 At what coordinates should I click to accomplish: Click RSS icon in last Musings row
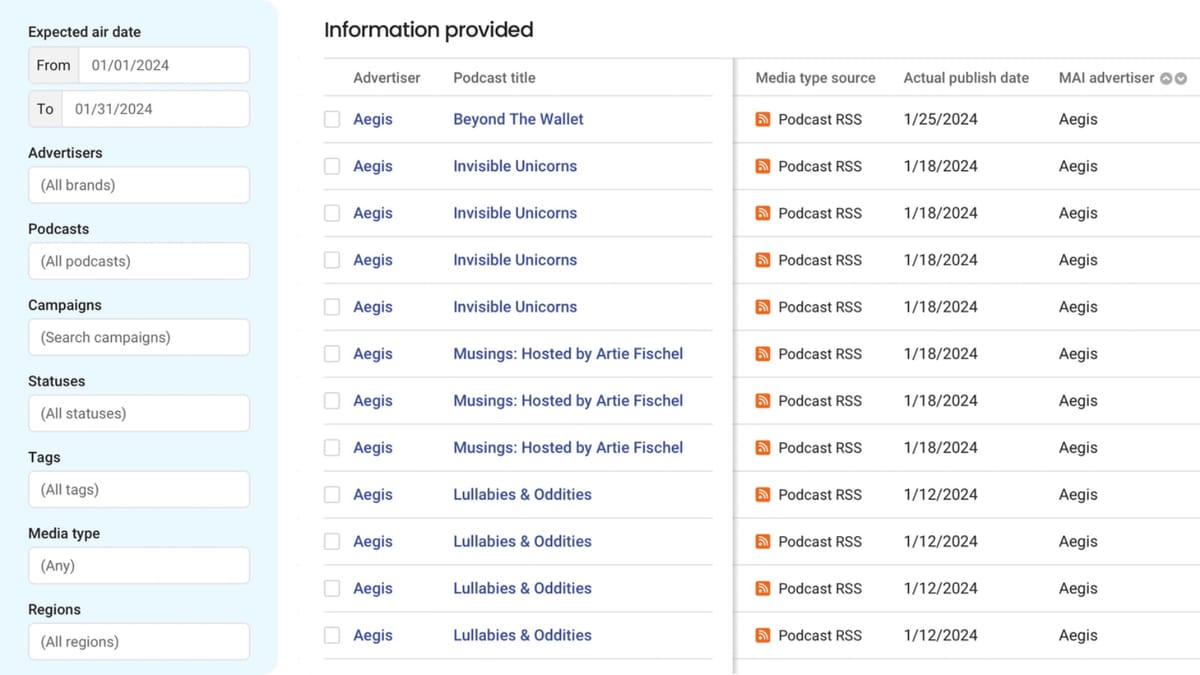[x=763, y=448]
